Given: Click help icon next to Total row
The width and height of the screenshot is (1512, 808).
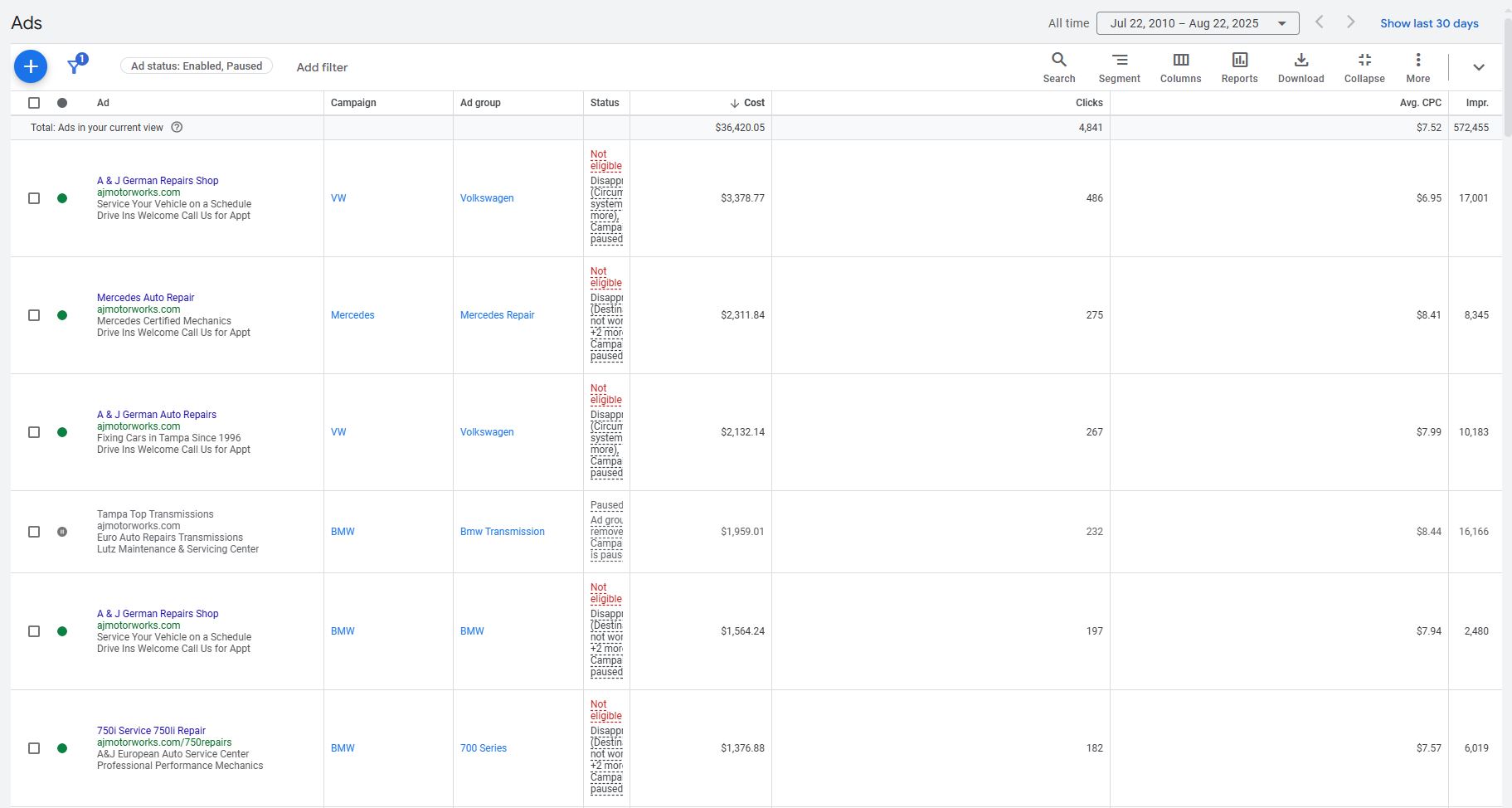Looking at the screenshot, I should point(177,127).
